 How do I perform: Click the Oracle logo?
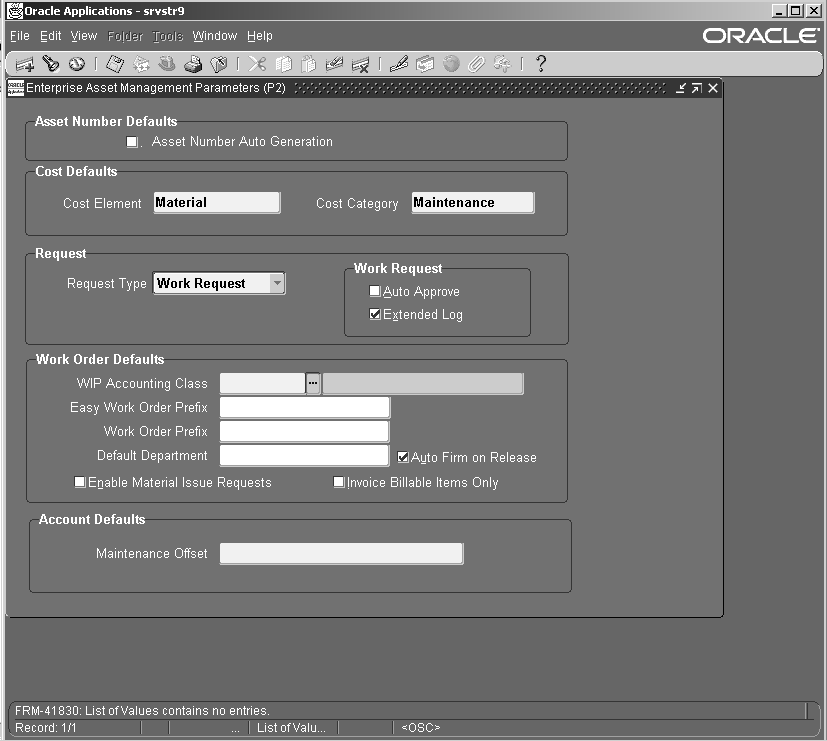(761, 36)
